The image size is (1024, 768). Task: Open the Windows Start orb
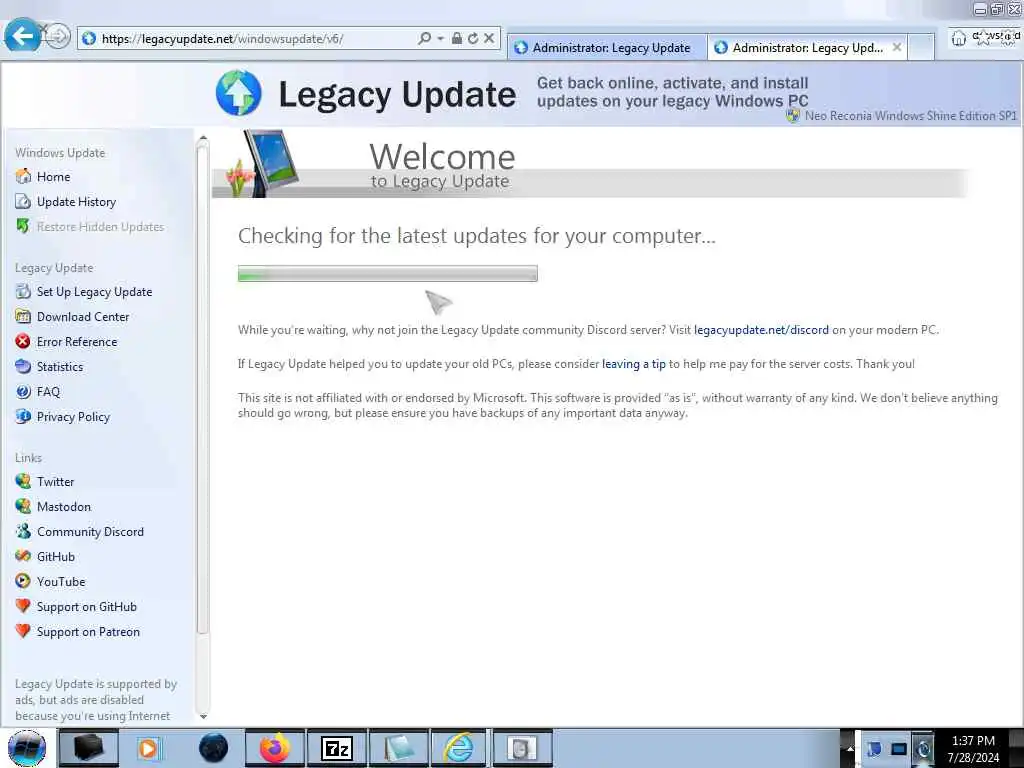click(x=27, y=748)
